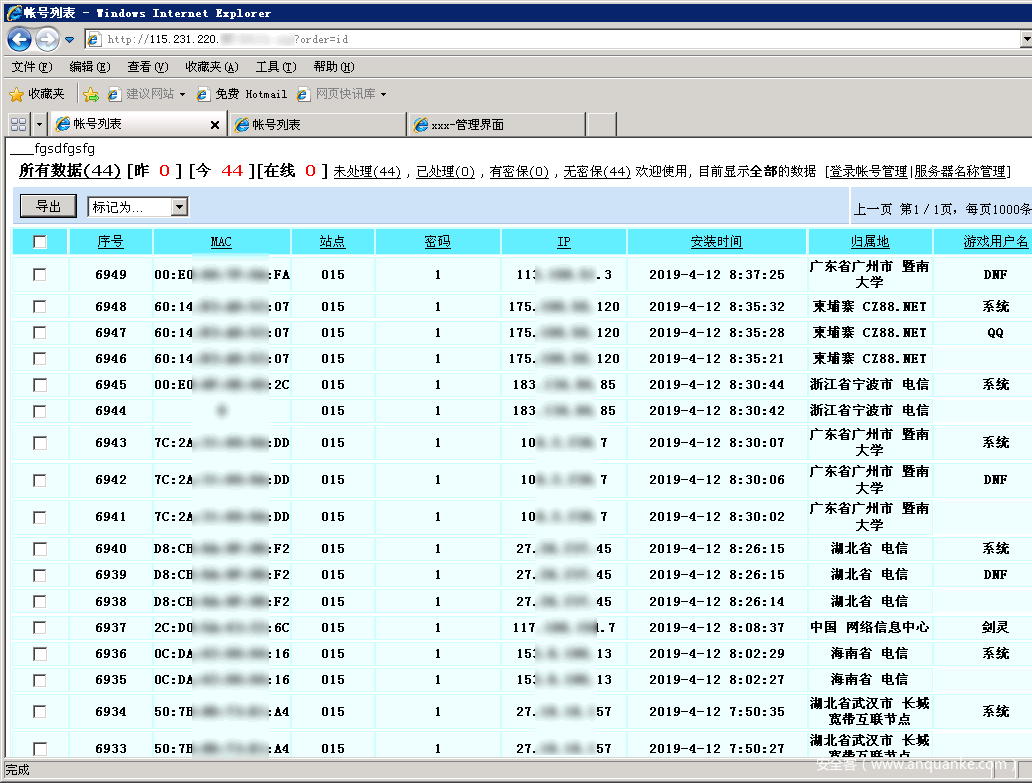The width and height of the screenshot is (1032, 783).
Task: Sort by the 安装时间 column header
Action: coord(716,242)
